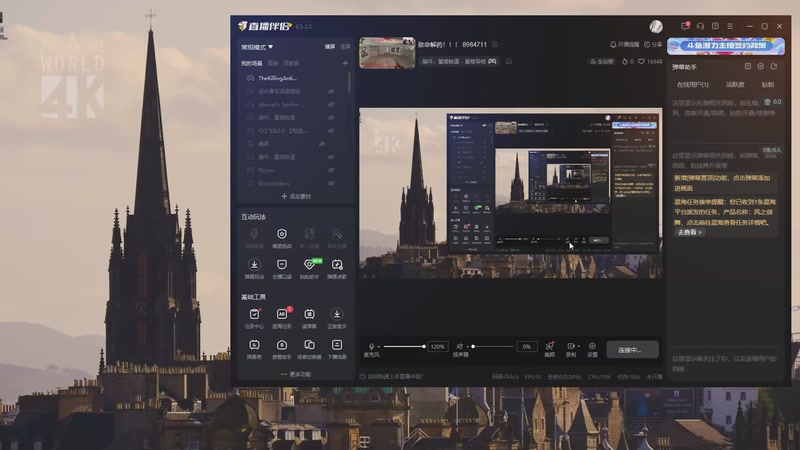Click the microphone icon in bottom bar
The width and height of the screenshot is (800, 450).
pos(371,346)
